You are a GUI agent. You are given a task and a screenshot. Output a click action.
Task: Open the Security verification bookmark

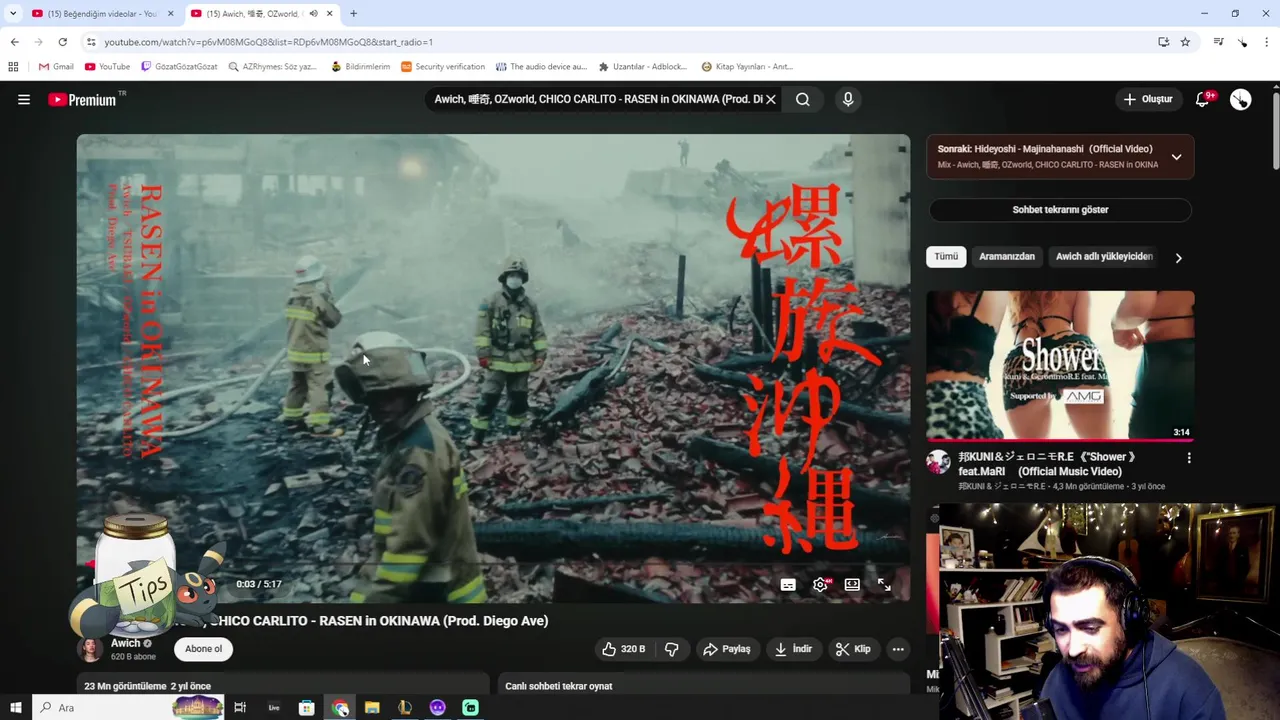(x=443, y=67)
